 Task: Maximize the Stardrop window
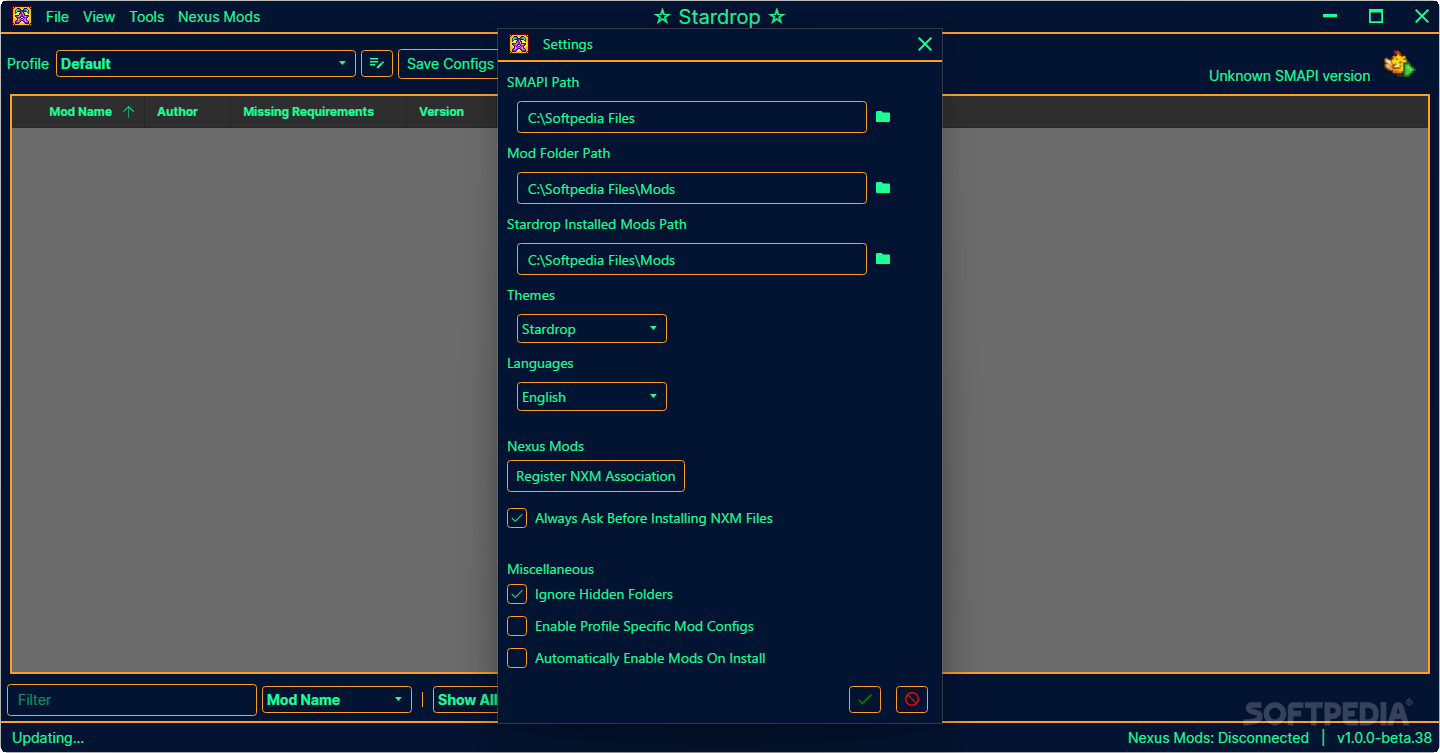pyautogui.click(x=1376, y=16)
